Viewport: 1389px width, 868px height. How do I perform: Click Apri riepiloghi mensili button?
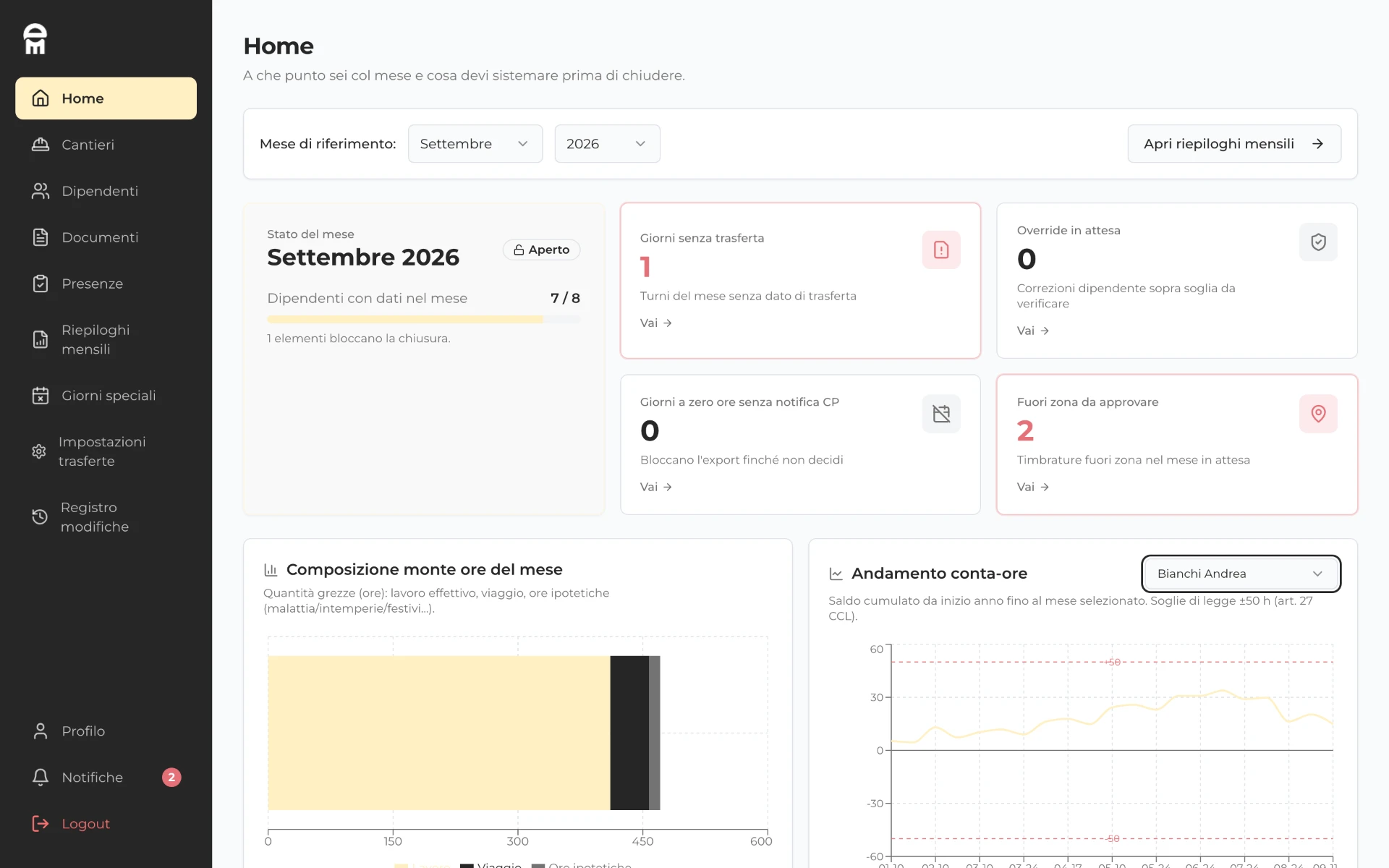1234,144
